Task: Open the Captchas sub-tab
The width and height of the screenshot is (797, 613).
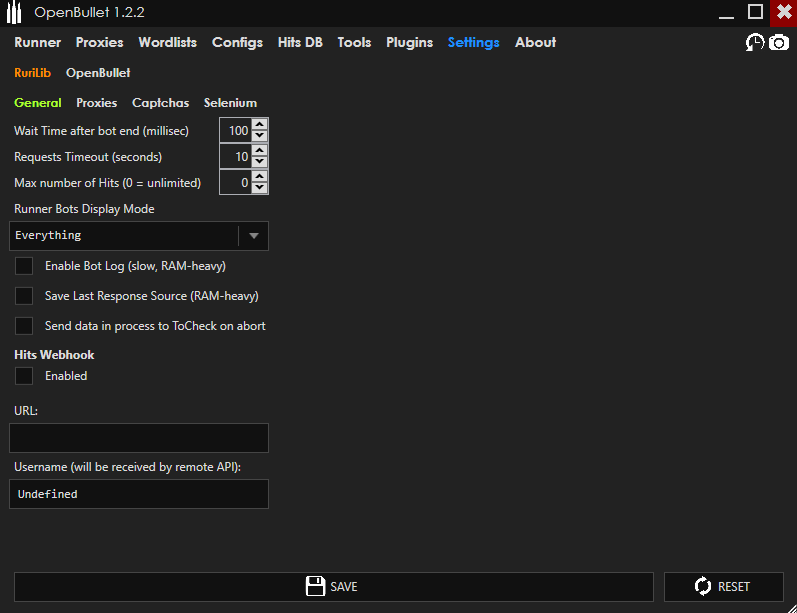Action: point(161,103)
